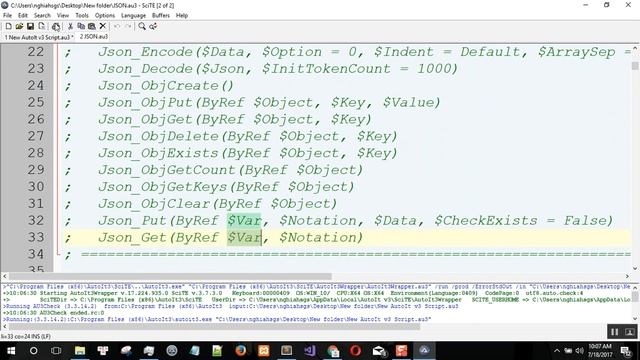The width and height of the screenshot is (640, 360).
Task: Click on Json_ObjGetCount line text
Action: (x=230, y=170)
